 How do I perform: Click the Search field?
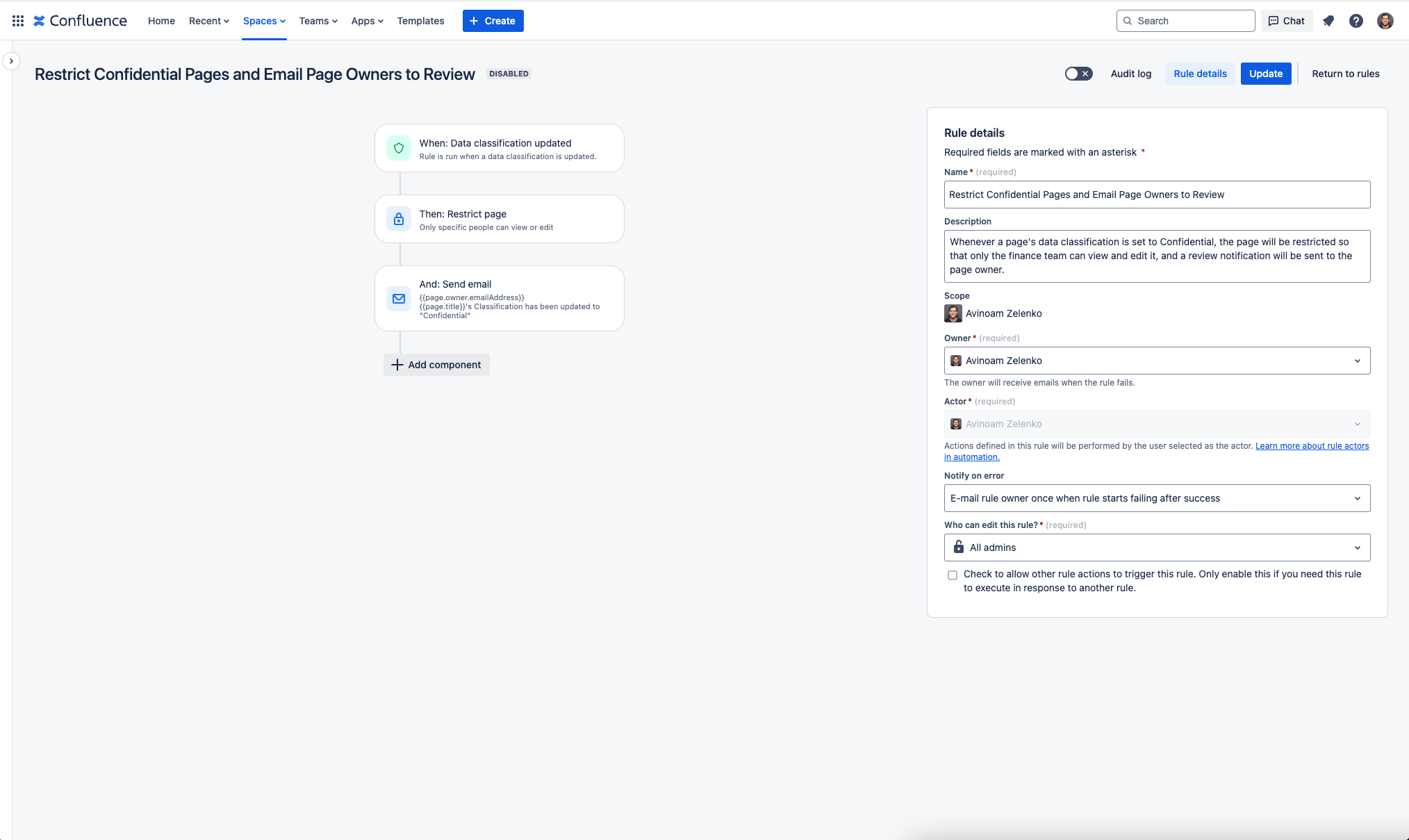coord(1185,21)
